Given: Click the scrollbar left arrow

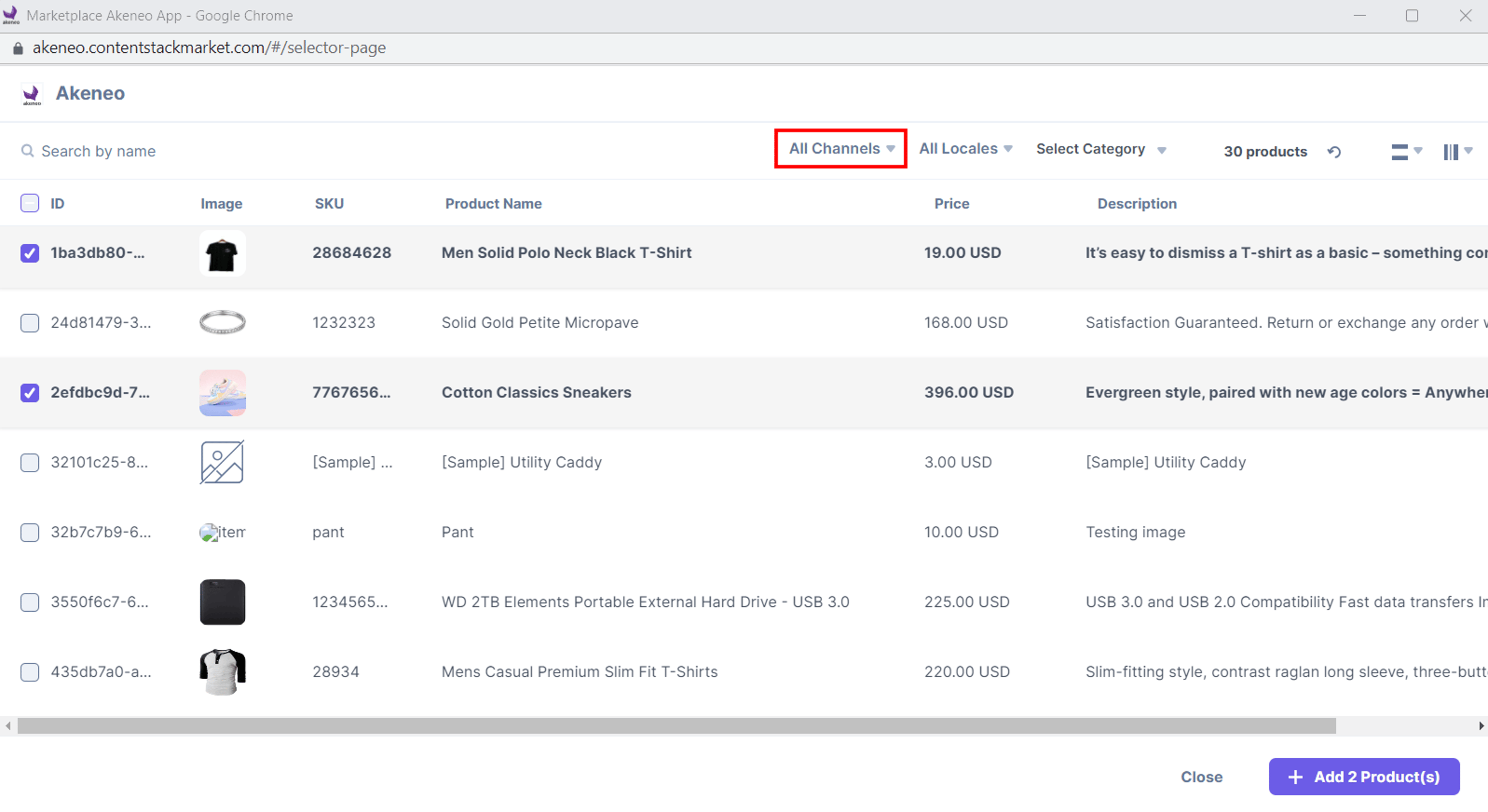Looking at the screenshot, I should click(x=7, y=726).
